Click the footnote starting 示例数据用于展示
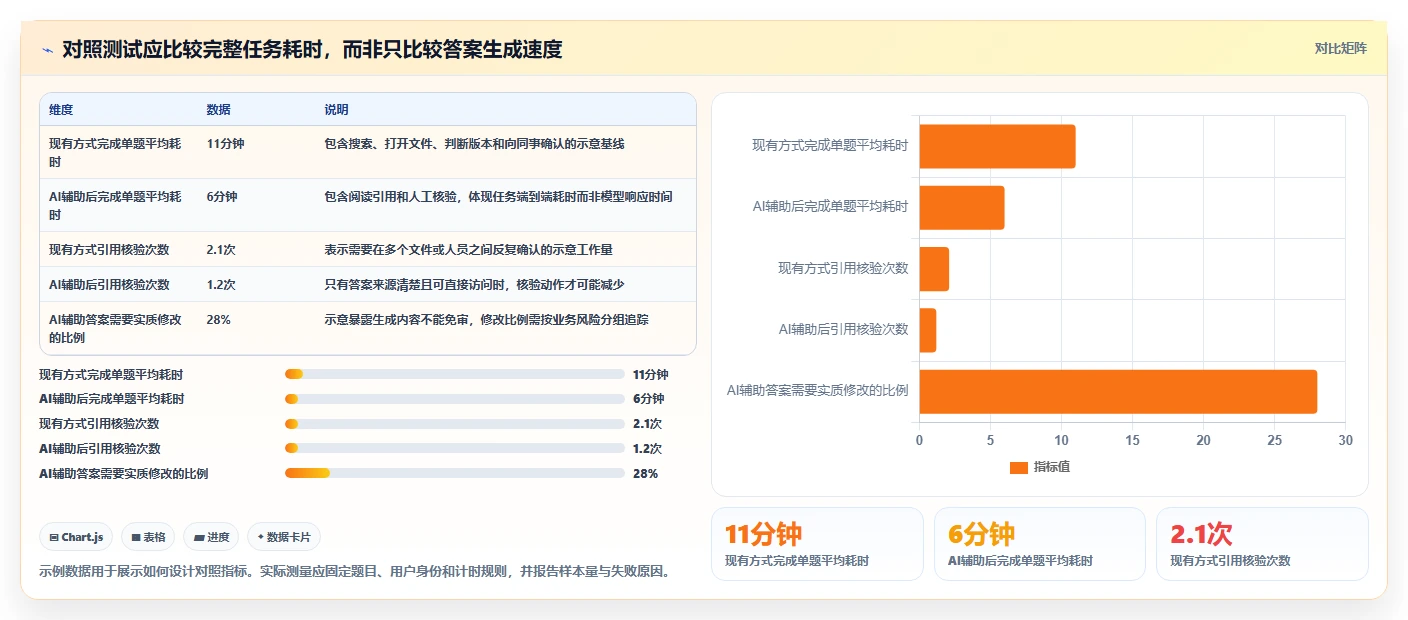The image size is (1408, 620). [x=354, y=572]
